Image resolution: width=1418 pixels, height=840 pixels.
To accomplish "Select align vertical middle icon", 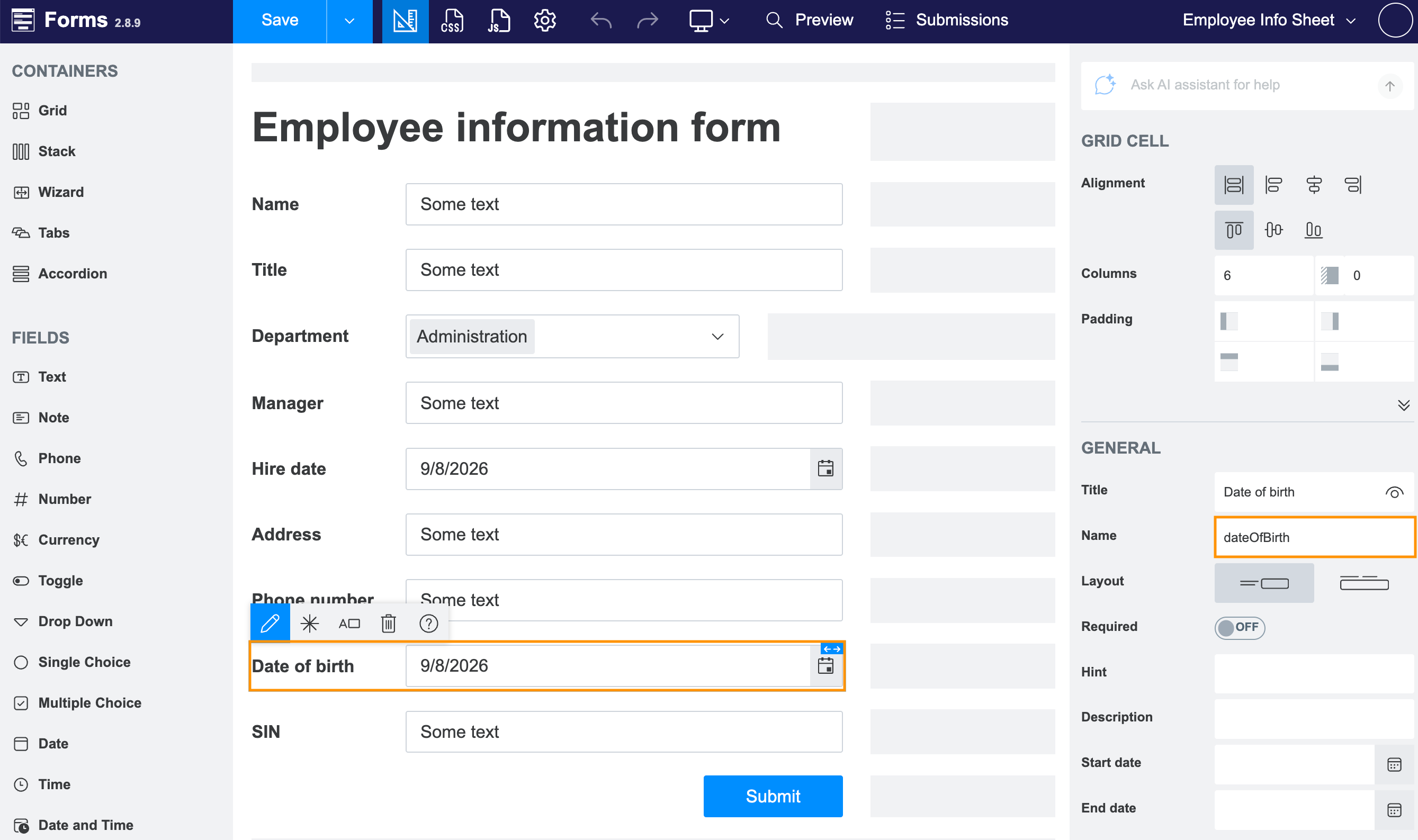I will tap(1273, 230).
